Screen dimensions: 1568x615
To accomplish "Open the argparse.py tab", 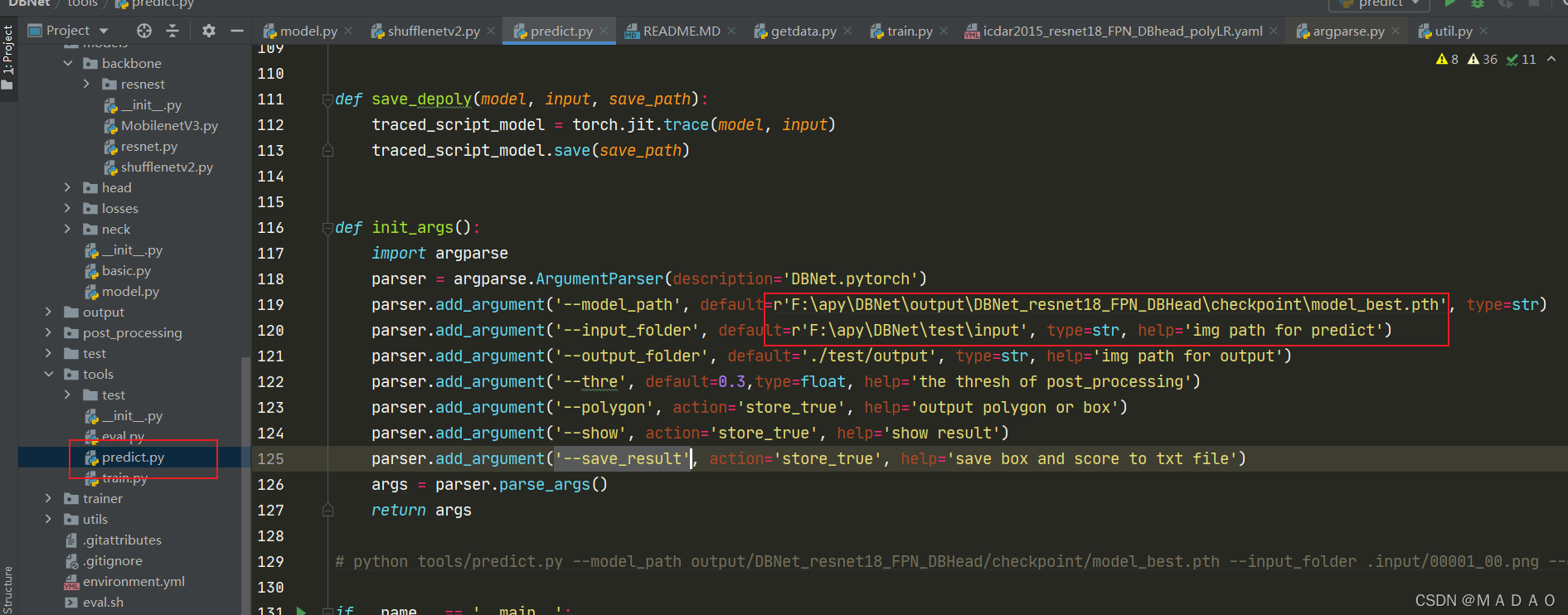I will pyautogui.click(x=1340, y=31).
